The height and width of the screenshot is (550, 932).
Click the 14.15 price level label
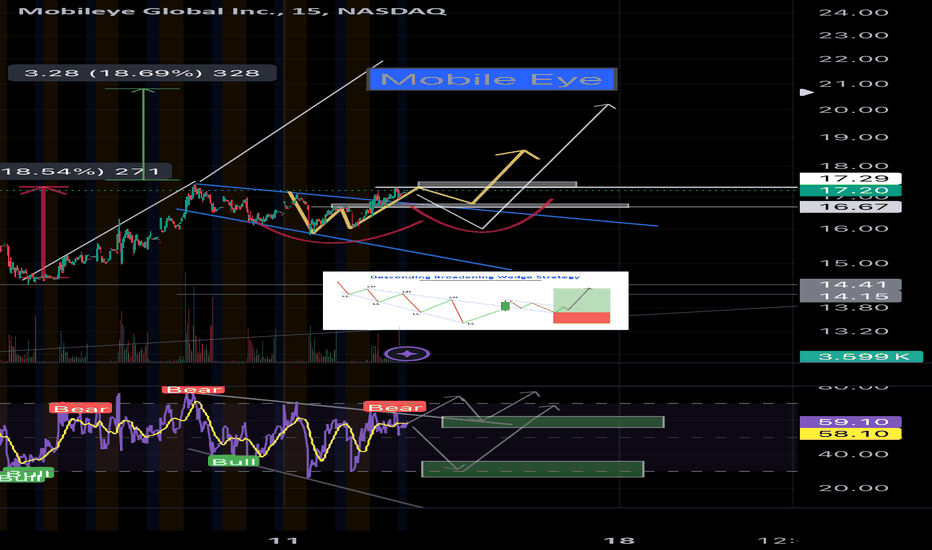[x=850, y=296]
